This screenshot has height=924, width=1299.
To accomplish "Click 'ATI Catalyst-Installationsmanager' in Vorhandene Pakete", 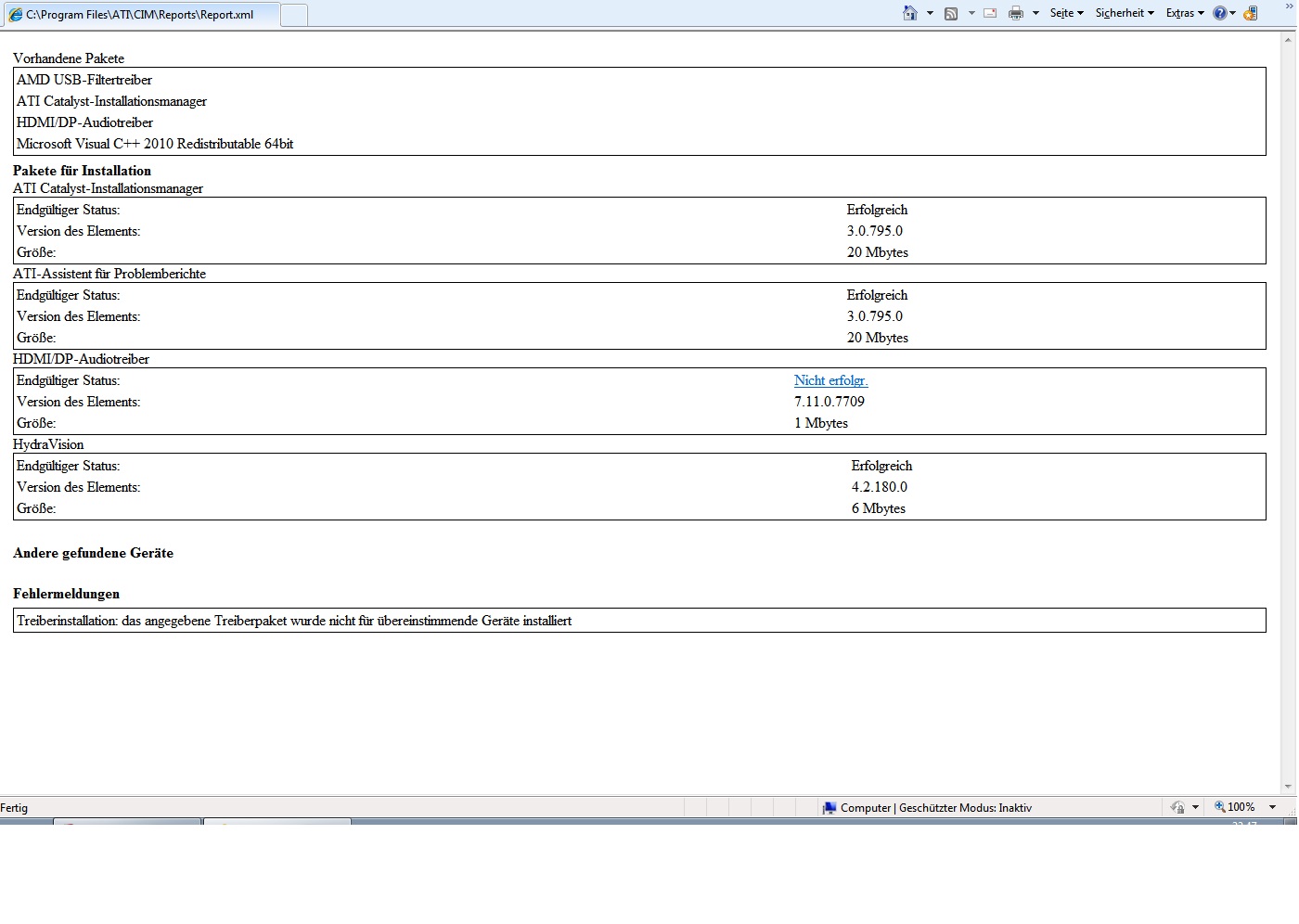I will (x=111, y=101).
